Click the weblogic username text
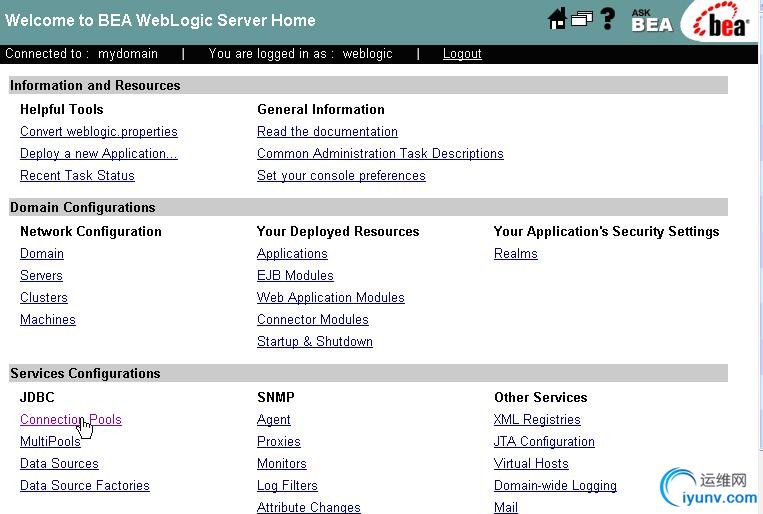The image size is (763, 514). click(x=367, y=54)
